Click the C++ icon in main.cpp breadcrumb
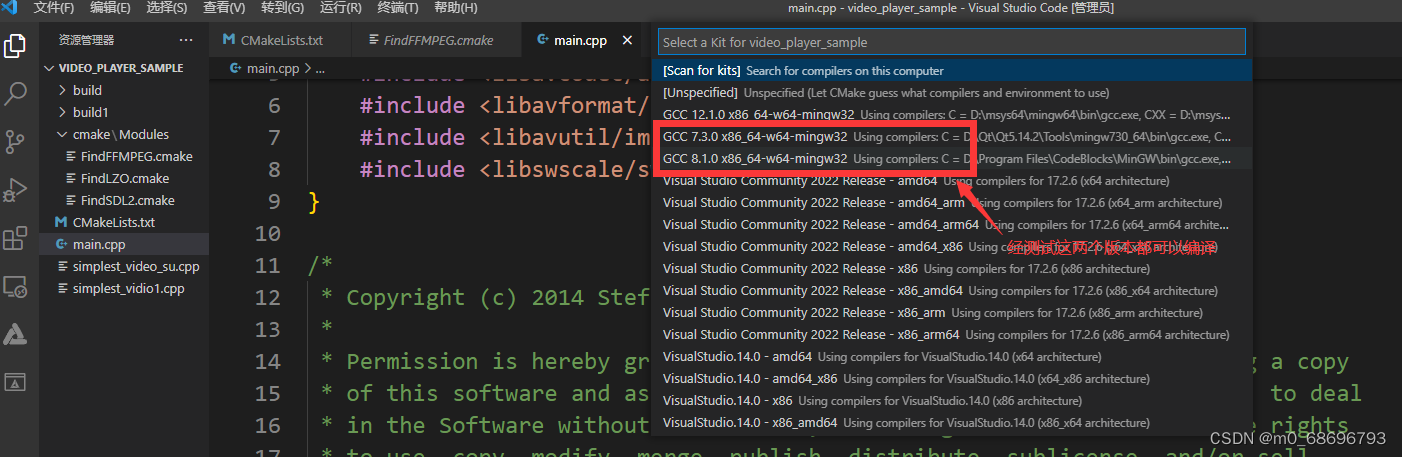The image size is (1402, 457). [237, 69]
